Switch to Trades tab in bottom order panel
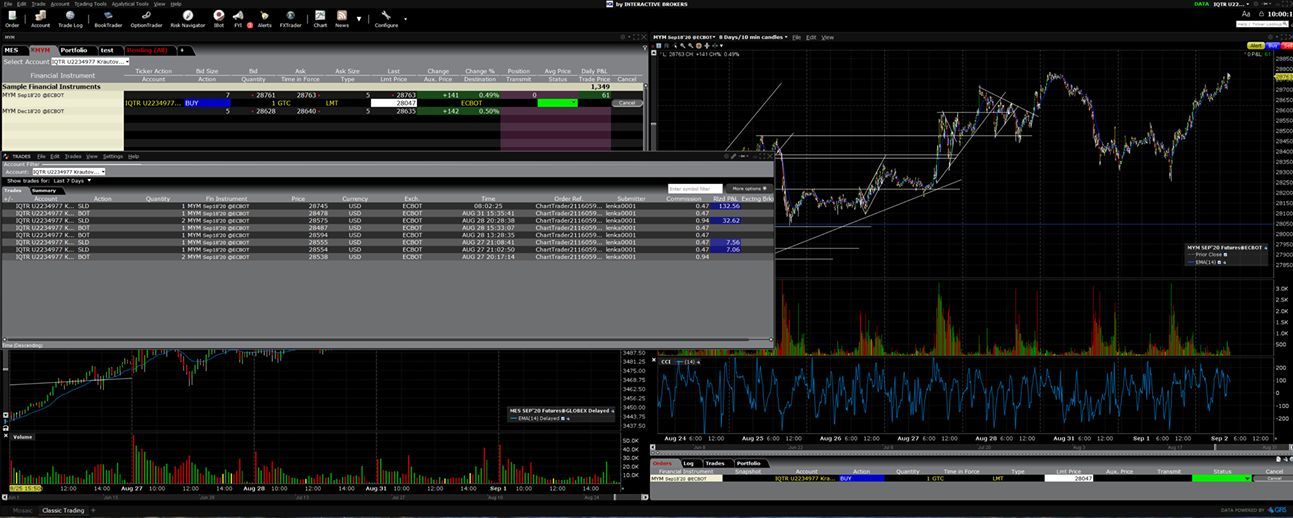 (x=715, y=463)
